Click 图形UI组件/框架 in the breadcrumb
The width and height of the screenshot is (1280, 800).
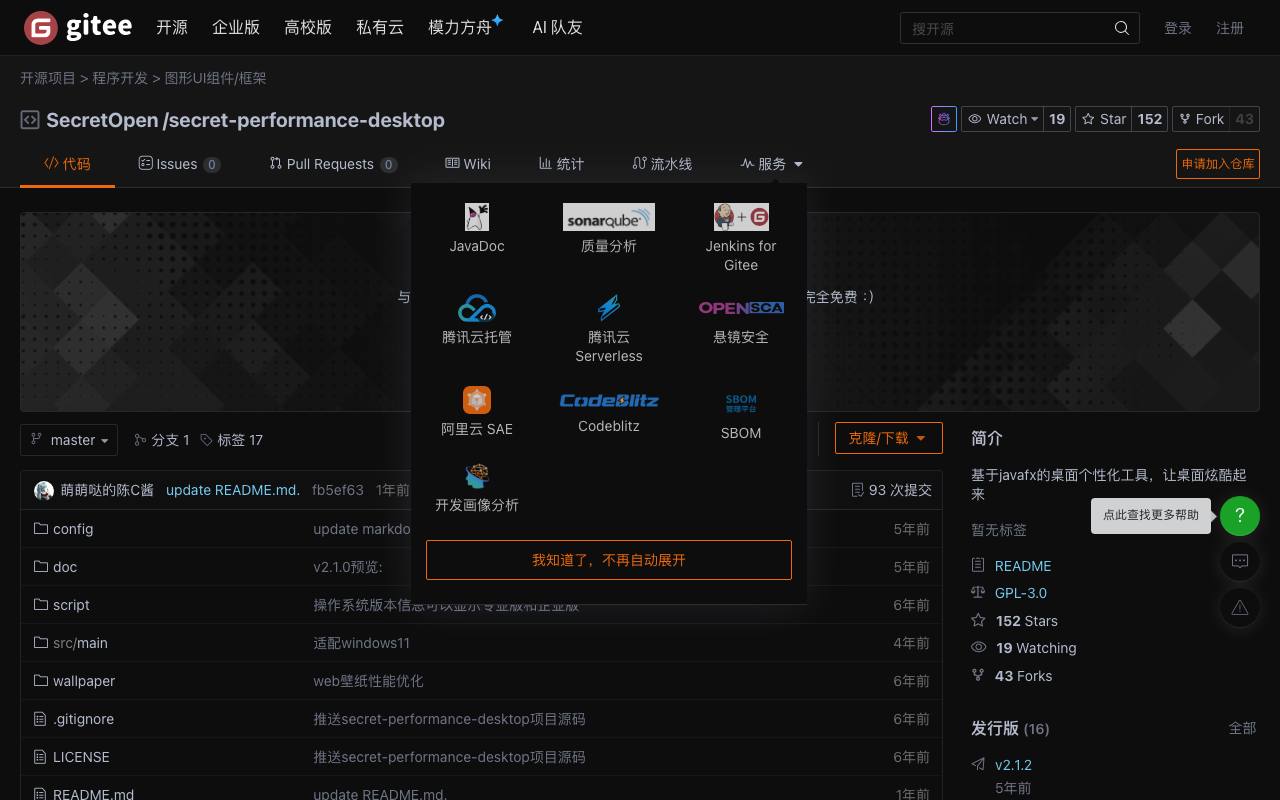pos(215,78)
